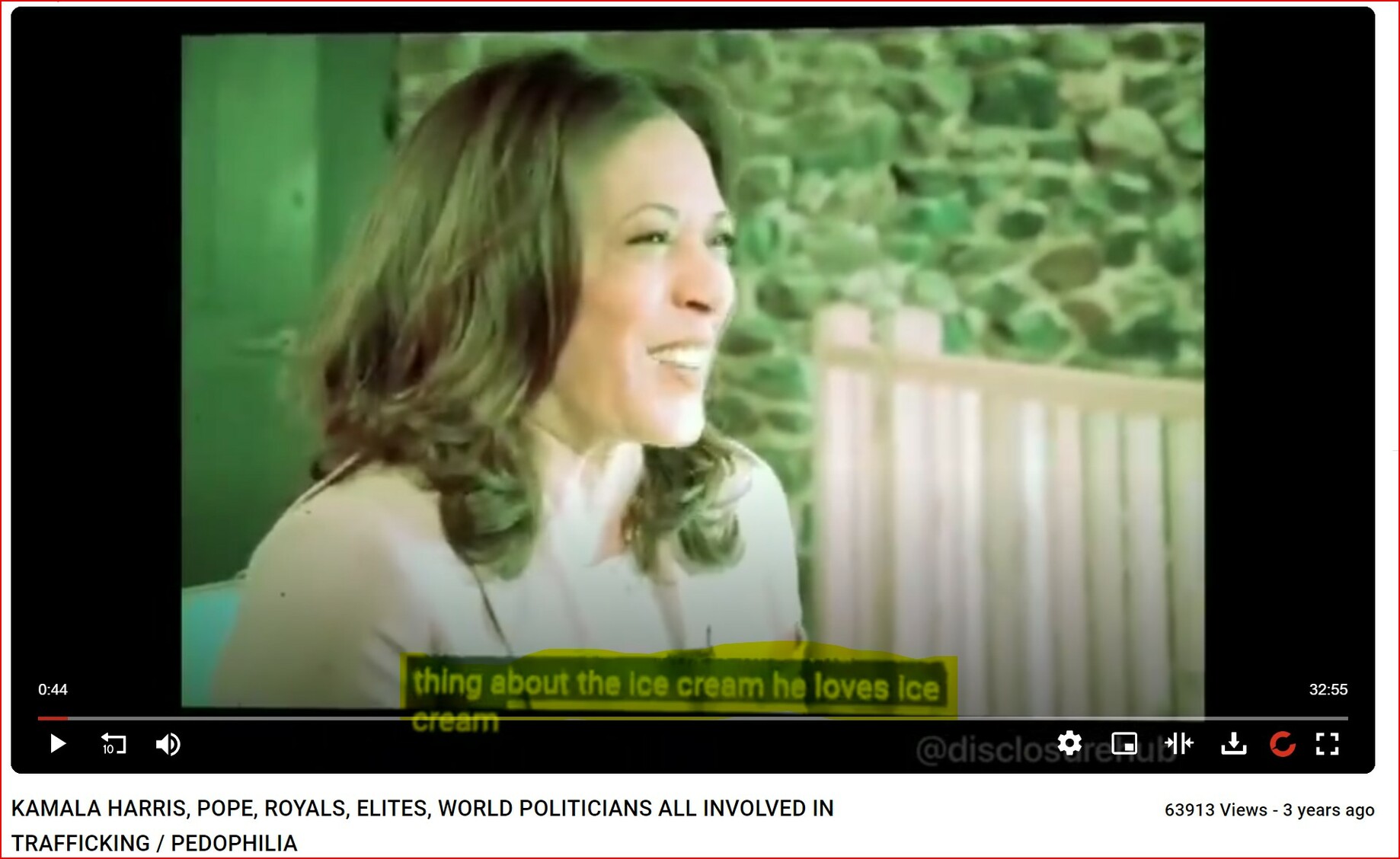Rewind the video ten seconds

point(113,743)
